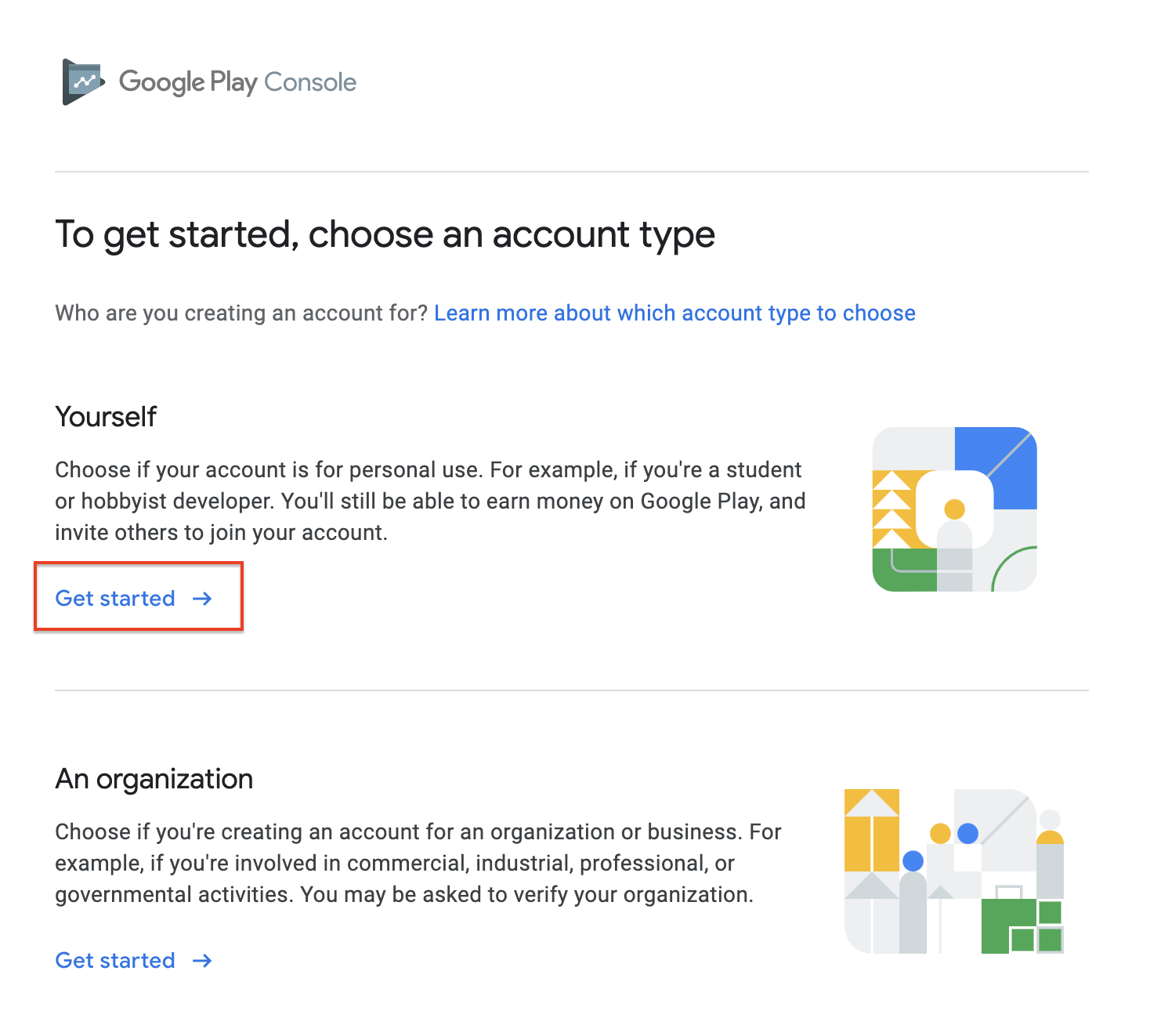The height and width of the screenshot is (1036, 1150).
Task: Choose 'Get started' for An organization account
Action: tap(115, 961)
